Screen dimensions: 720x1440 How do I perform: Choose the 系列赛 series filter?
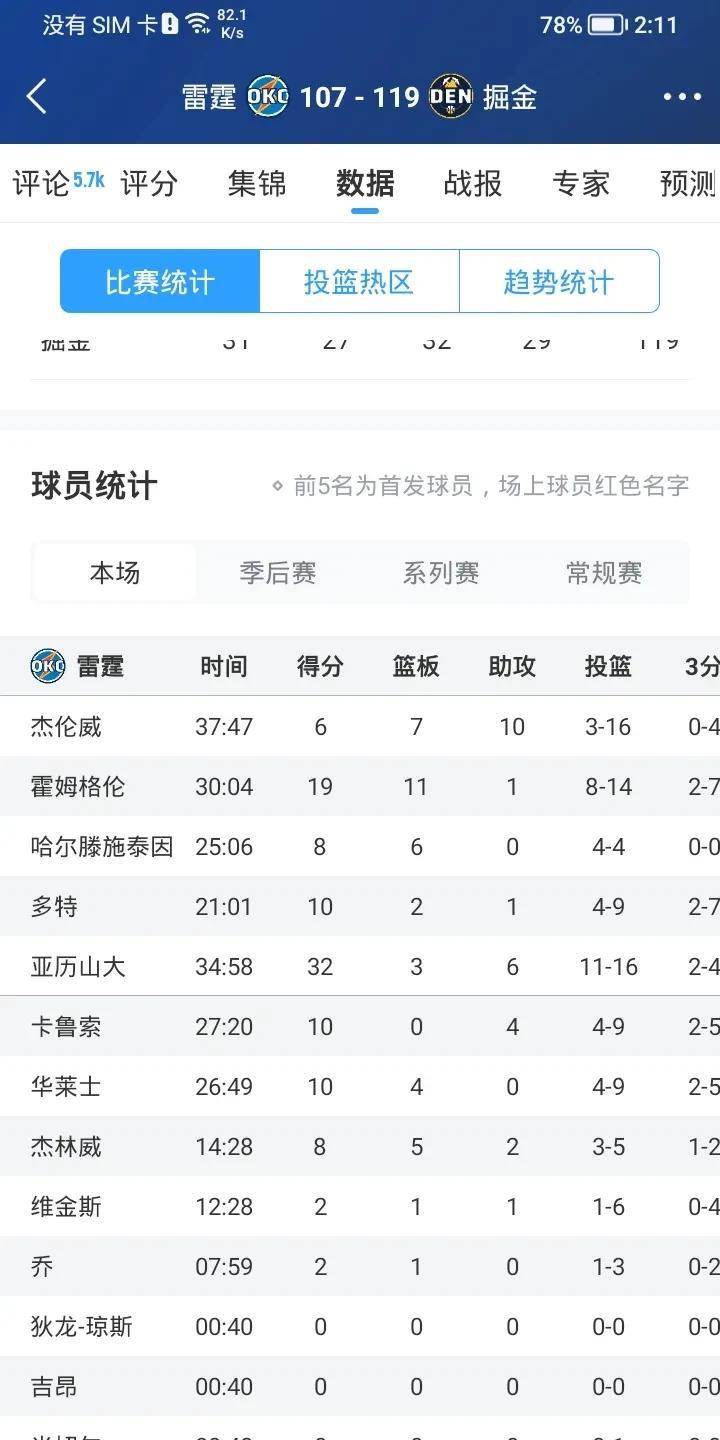[x=441, y=573]
